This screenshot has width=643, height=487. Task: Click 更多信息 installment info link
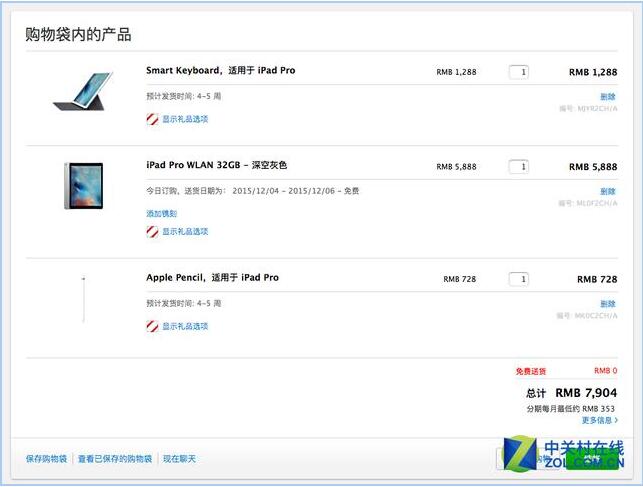tap(600, 420)
